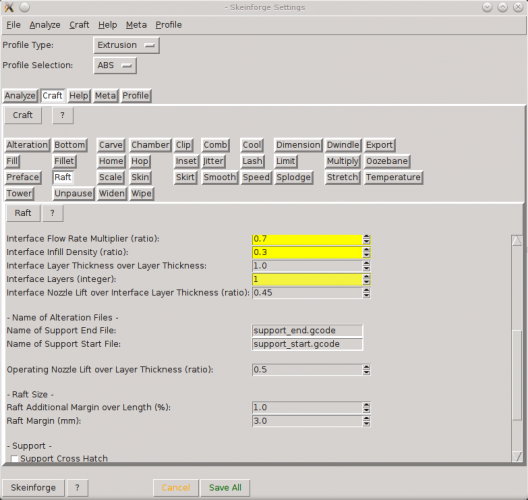Click the Save All button
The width and height of the screenshot is (528, 500).
225,488
